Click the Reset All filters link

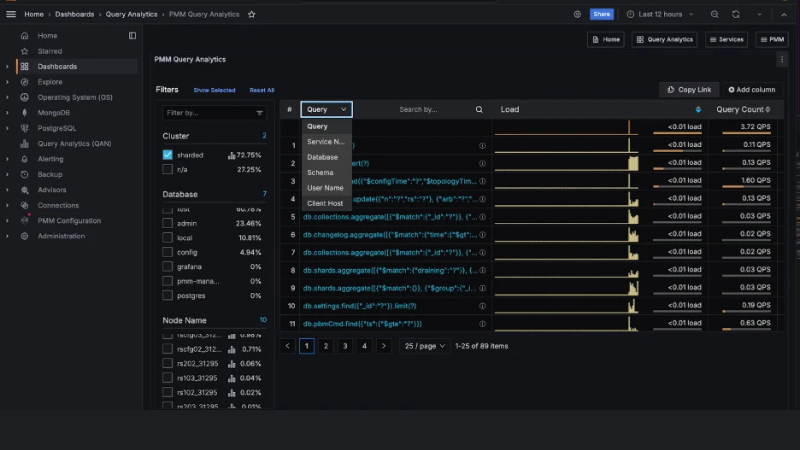(x=261, y=90)
